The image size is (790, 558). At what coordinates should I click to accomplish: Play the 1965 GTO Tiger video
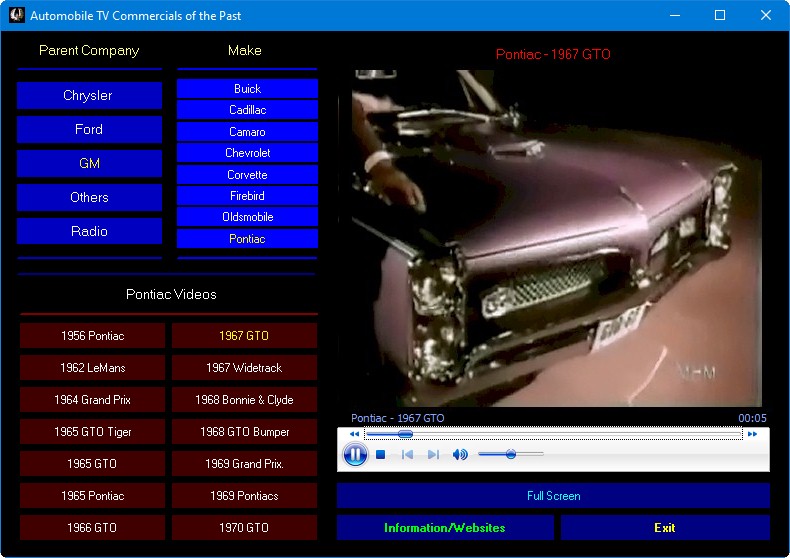(x=93, y=432)
